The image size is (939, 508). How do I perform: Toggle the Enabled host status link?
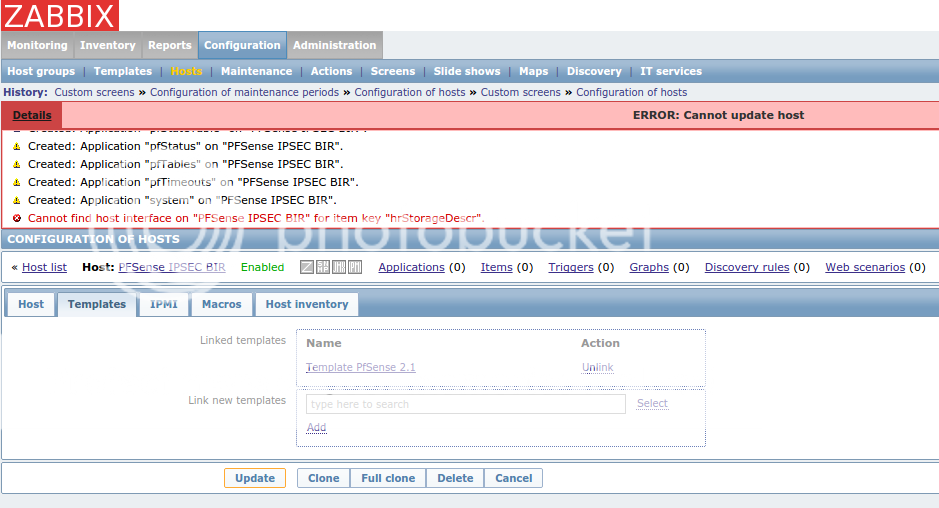pyautogui.click(x=262, y=267)
